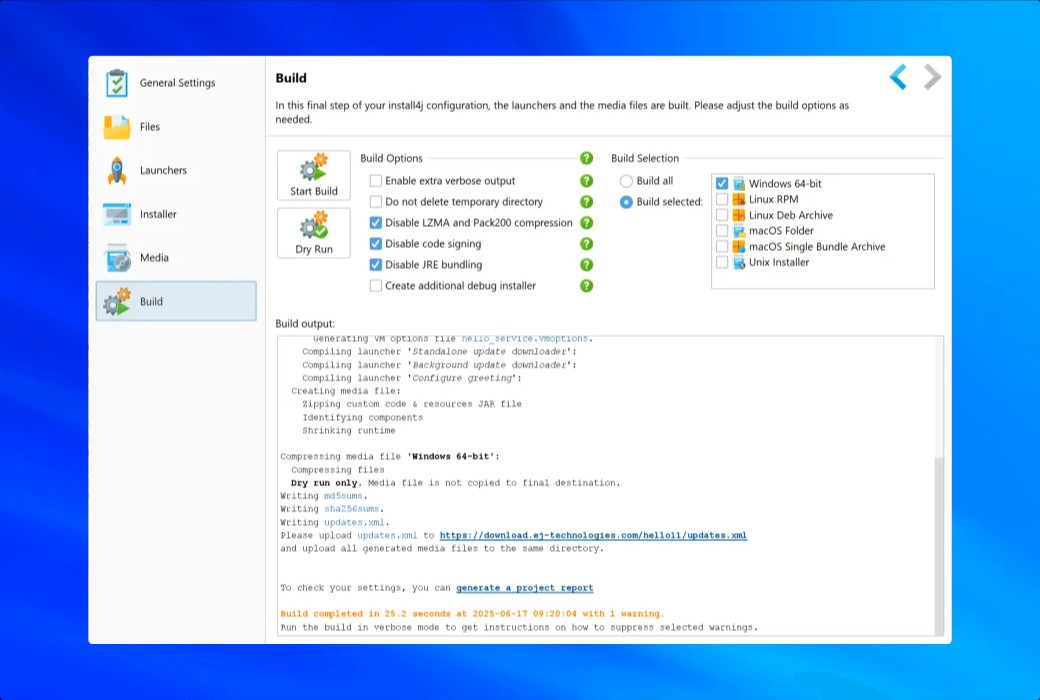The width and height of the screenshot is (1040, 700).
Task: Show help for extra verbose output
Action: click(586, 180)
